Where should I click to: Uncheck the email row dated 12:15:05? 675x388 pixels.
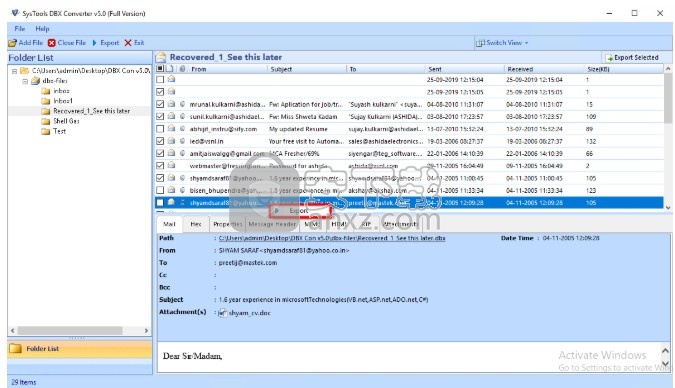click(x=160, y=92)
